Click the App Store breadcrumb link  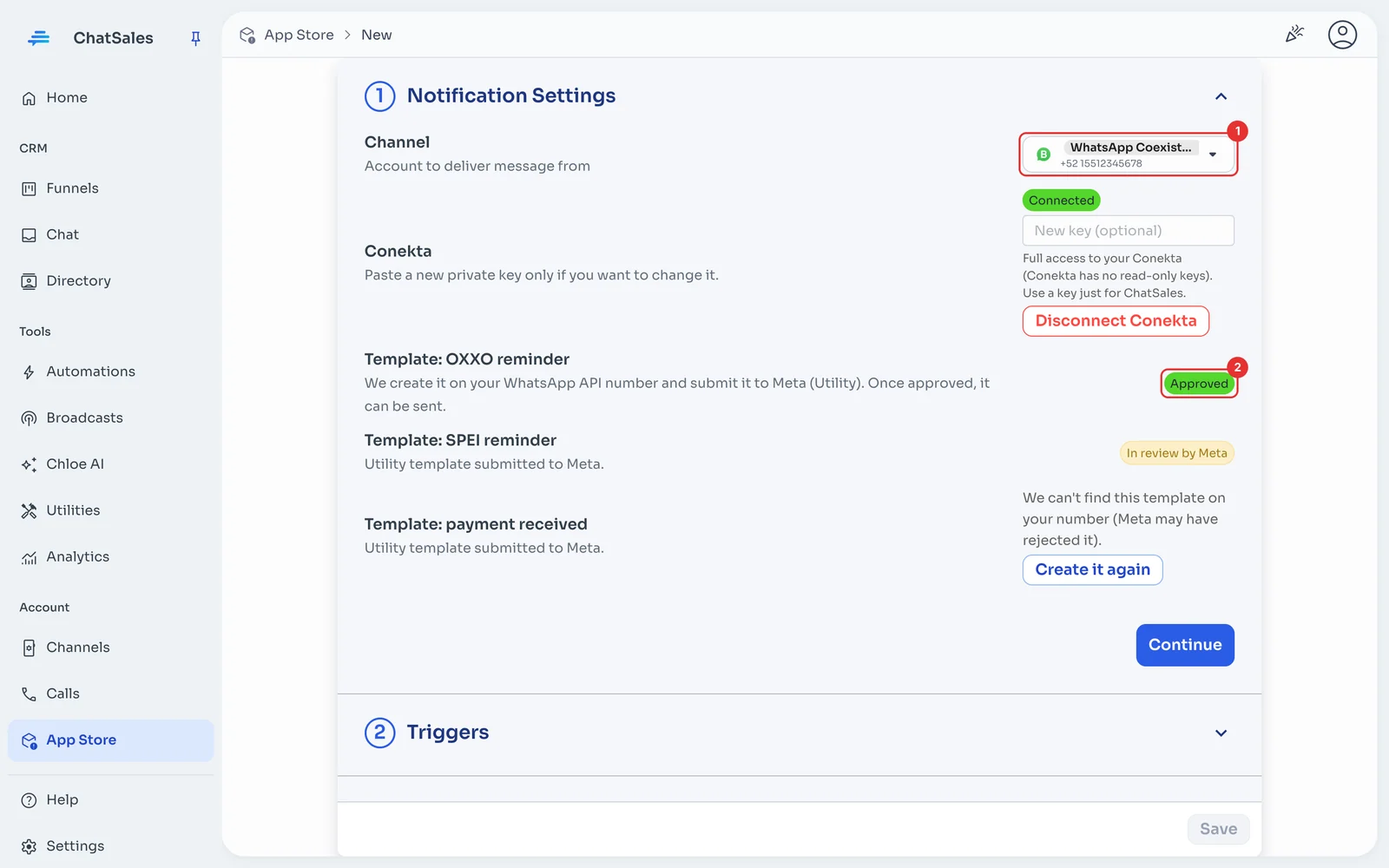(299, 35)
